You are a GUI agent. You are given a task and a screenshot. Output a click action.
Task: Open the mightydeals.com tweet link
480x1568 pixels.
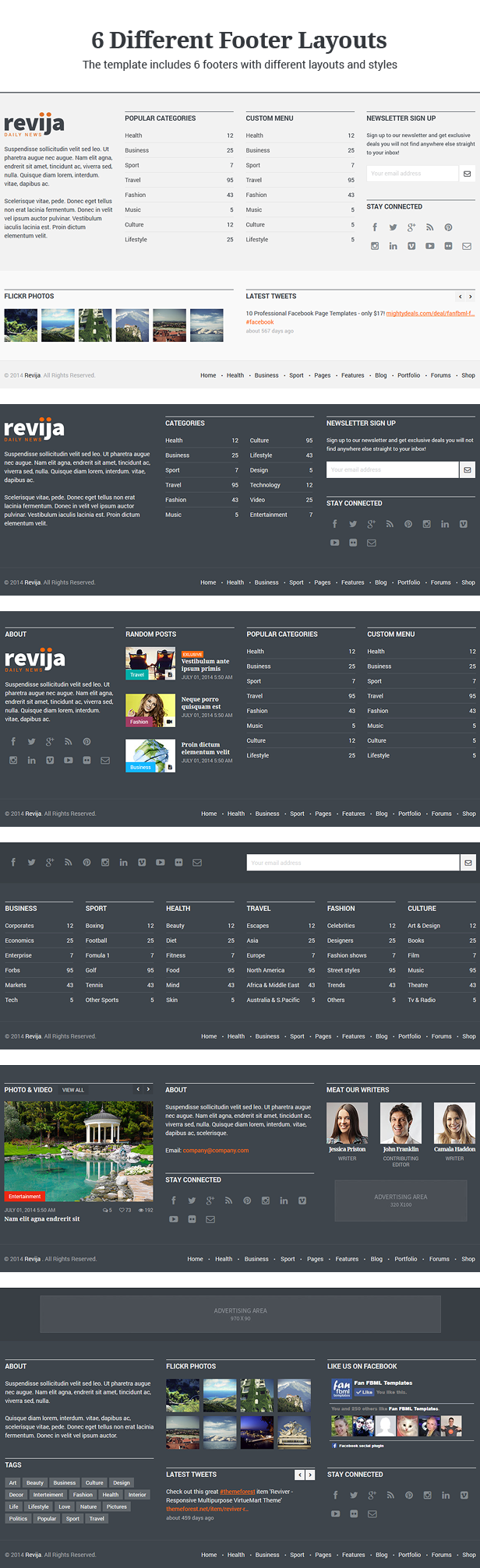pos(430,313)
